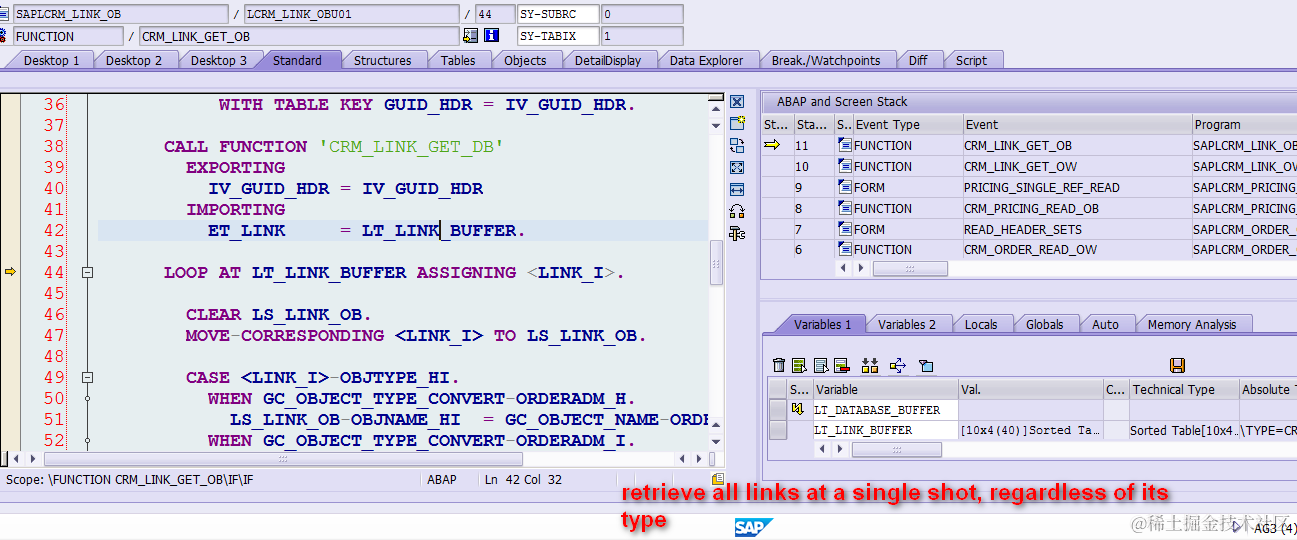Collapse the CASE block at line 49
The image size is (1297, 540).
88,378
